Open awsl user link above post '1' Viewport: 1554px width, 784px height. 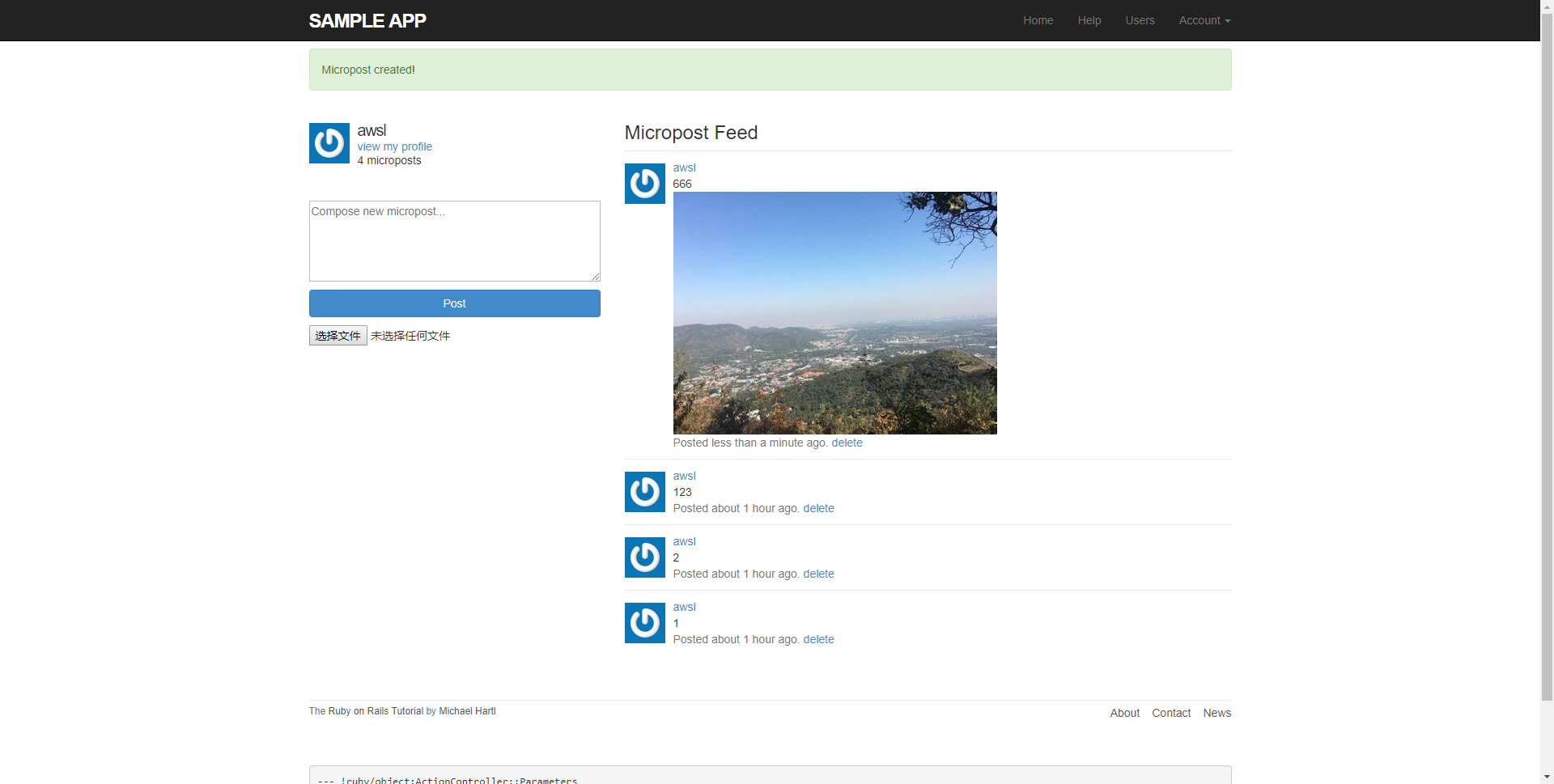685,607
